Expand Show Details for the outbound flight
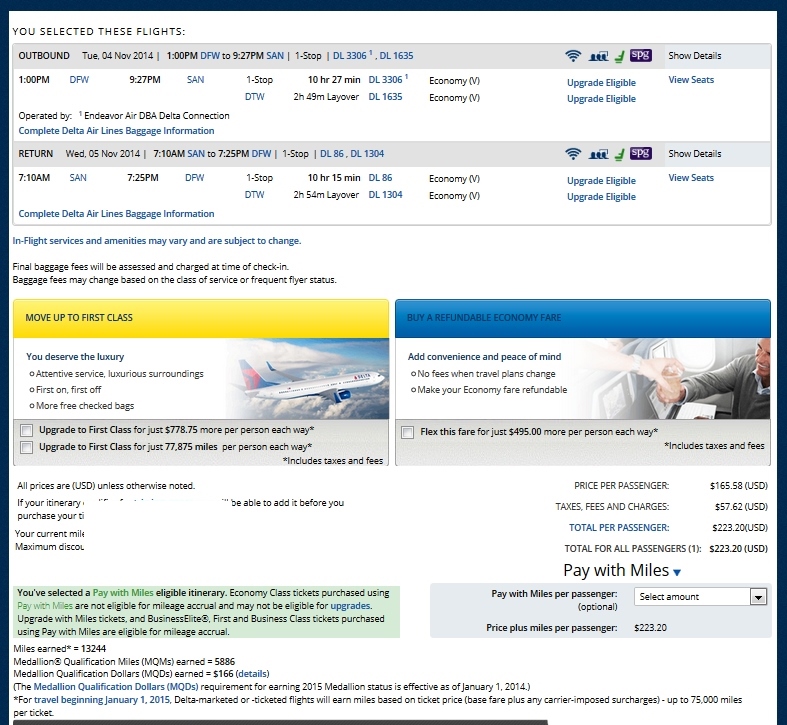 click(x=694, y=56)
